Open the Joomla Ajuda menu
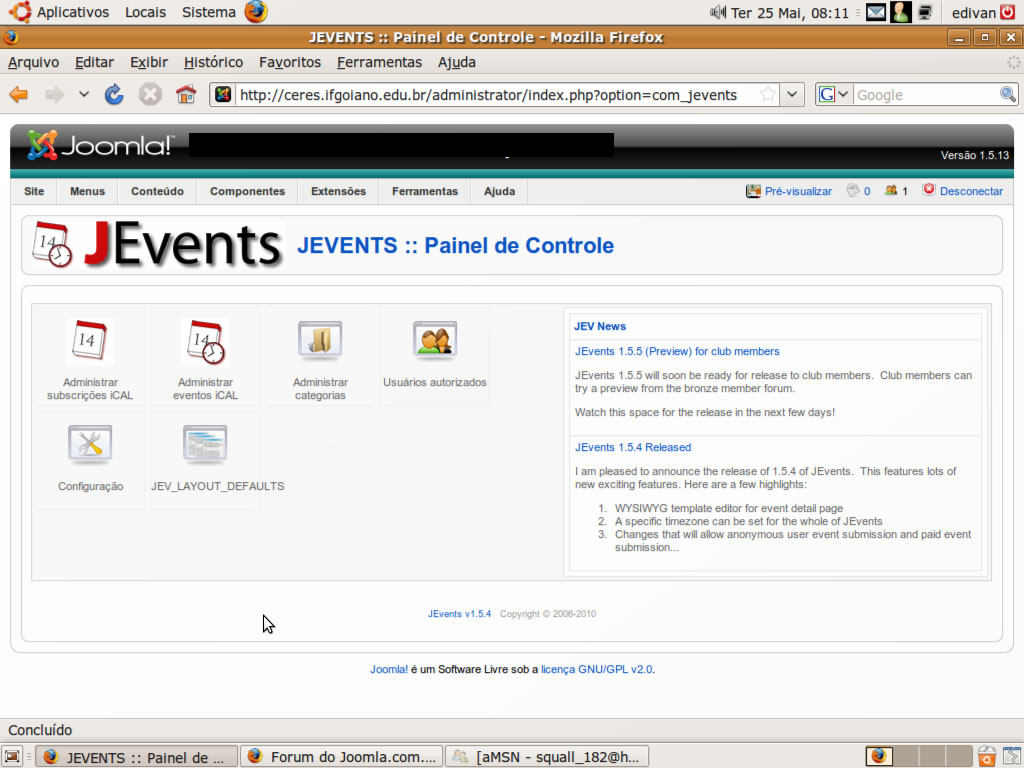Viewport: 1024px width, 768px height. pos(500,191)
